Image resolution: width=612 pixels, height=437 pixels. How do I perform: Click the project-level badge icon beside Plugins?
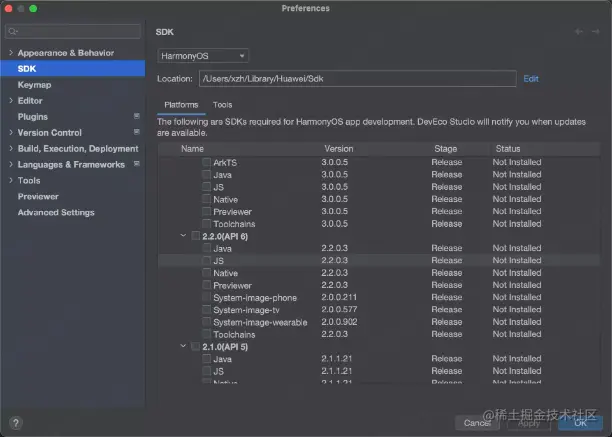[x=137, y=116]
